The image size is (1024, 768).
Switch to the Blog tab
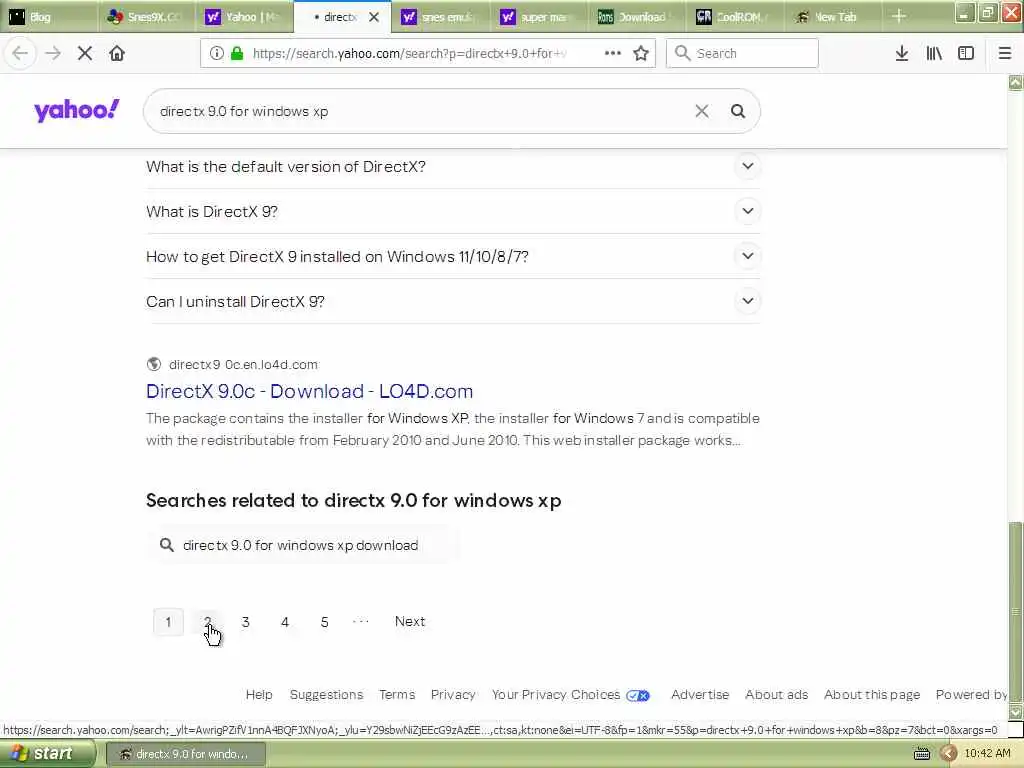[x=48, y=17]
